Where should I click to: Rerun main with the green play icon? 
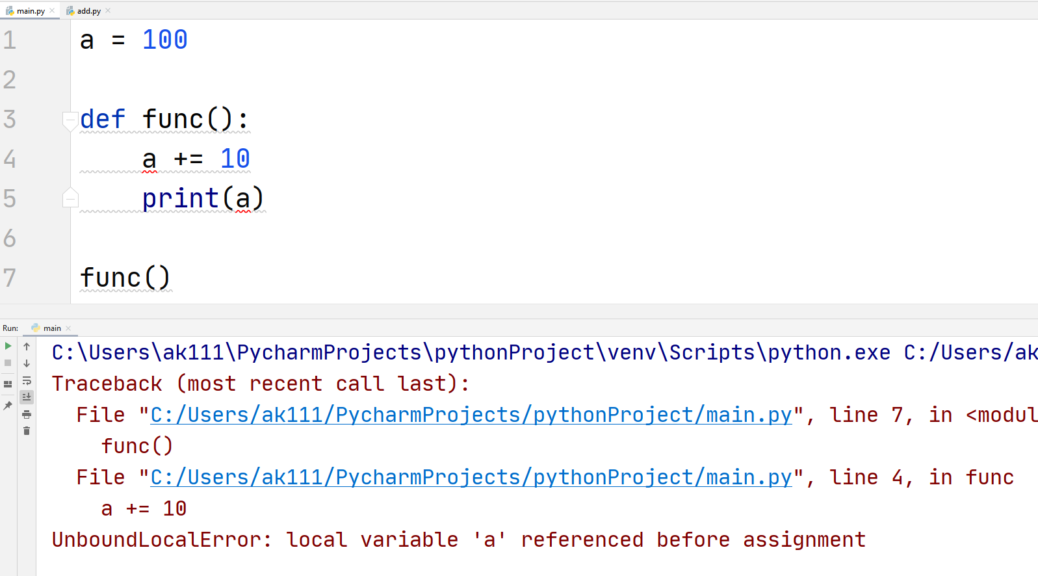pos(8,346)
